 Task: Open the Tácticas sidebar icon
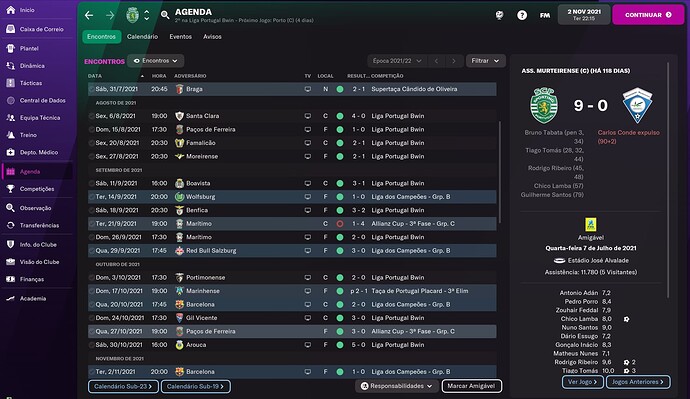point(11,83)
